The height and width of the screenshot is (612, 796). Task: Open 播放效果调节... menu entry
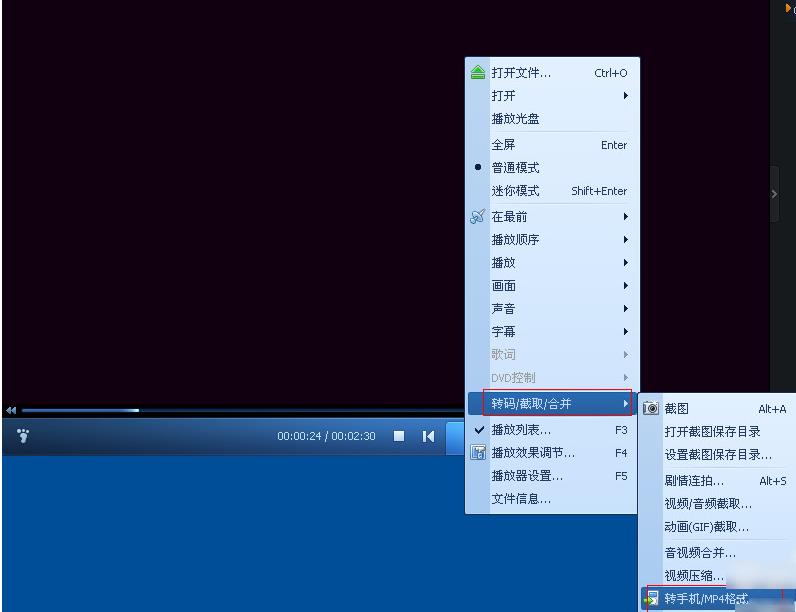[552, 453]
